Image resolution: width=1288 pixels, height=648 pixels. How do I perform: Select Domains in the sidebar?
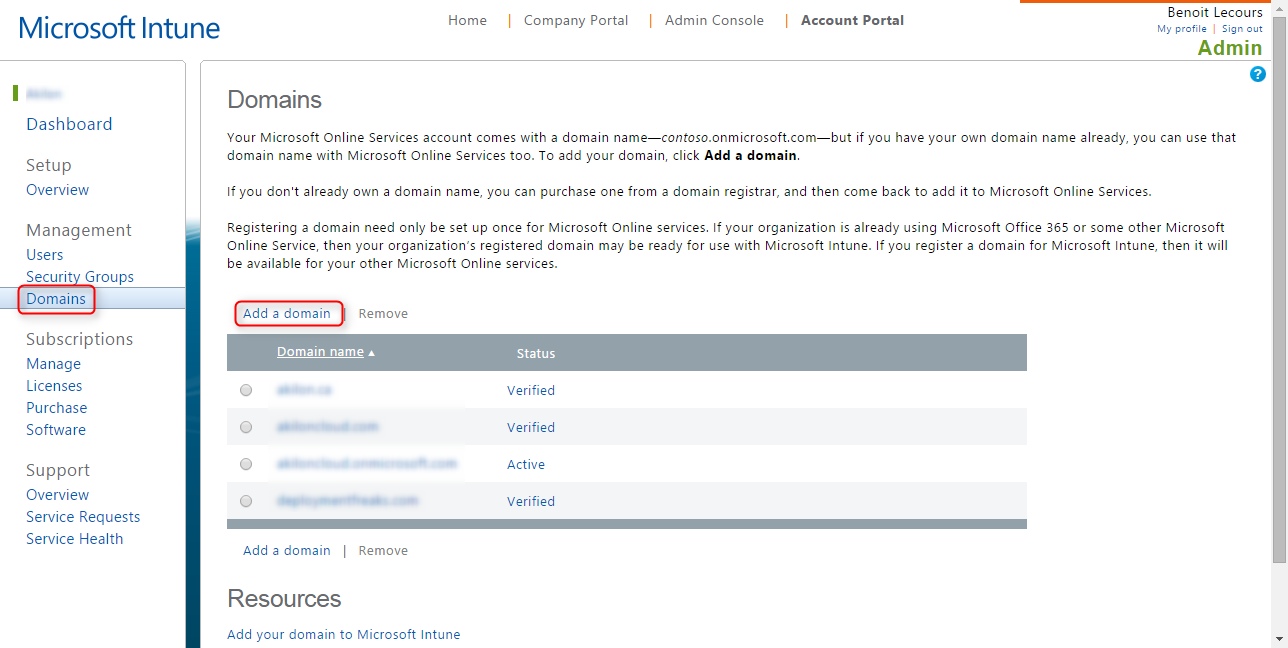coord(56,299)
